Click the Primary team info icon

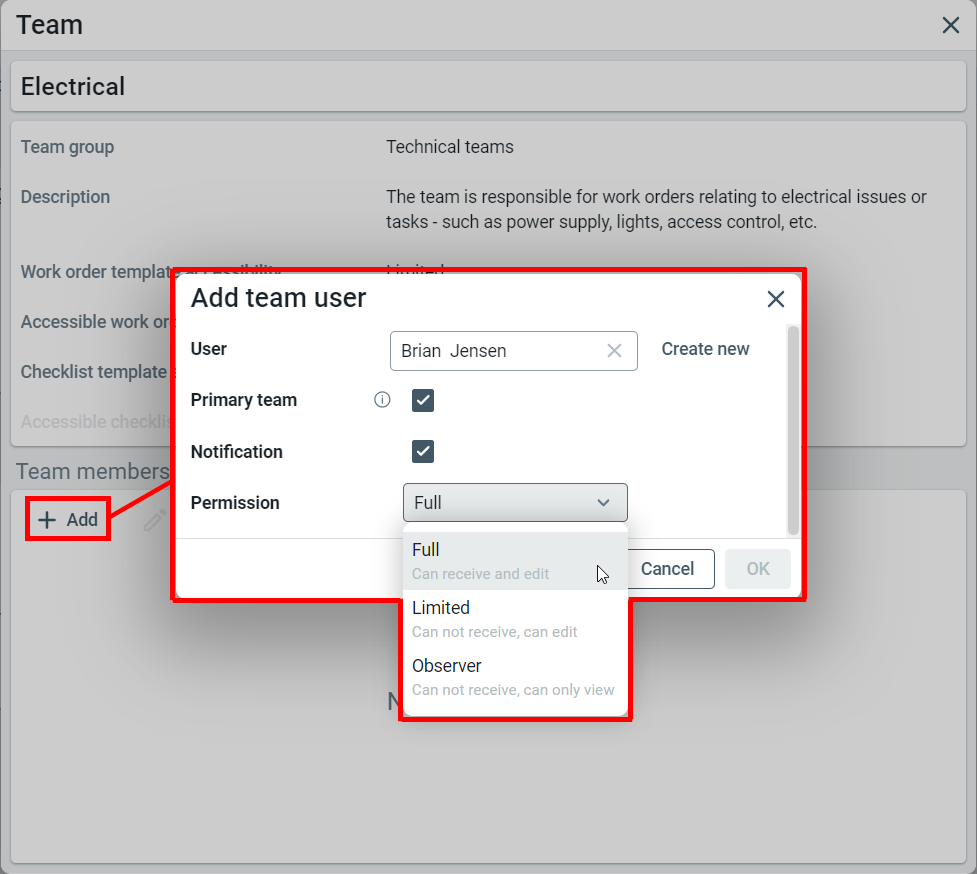382,400
